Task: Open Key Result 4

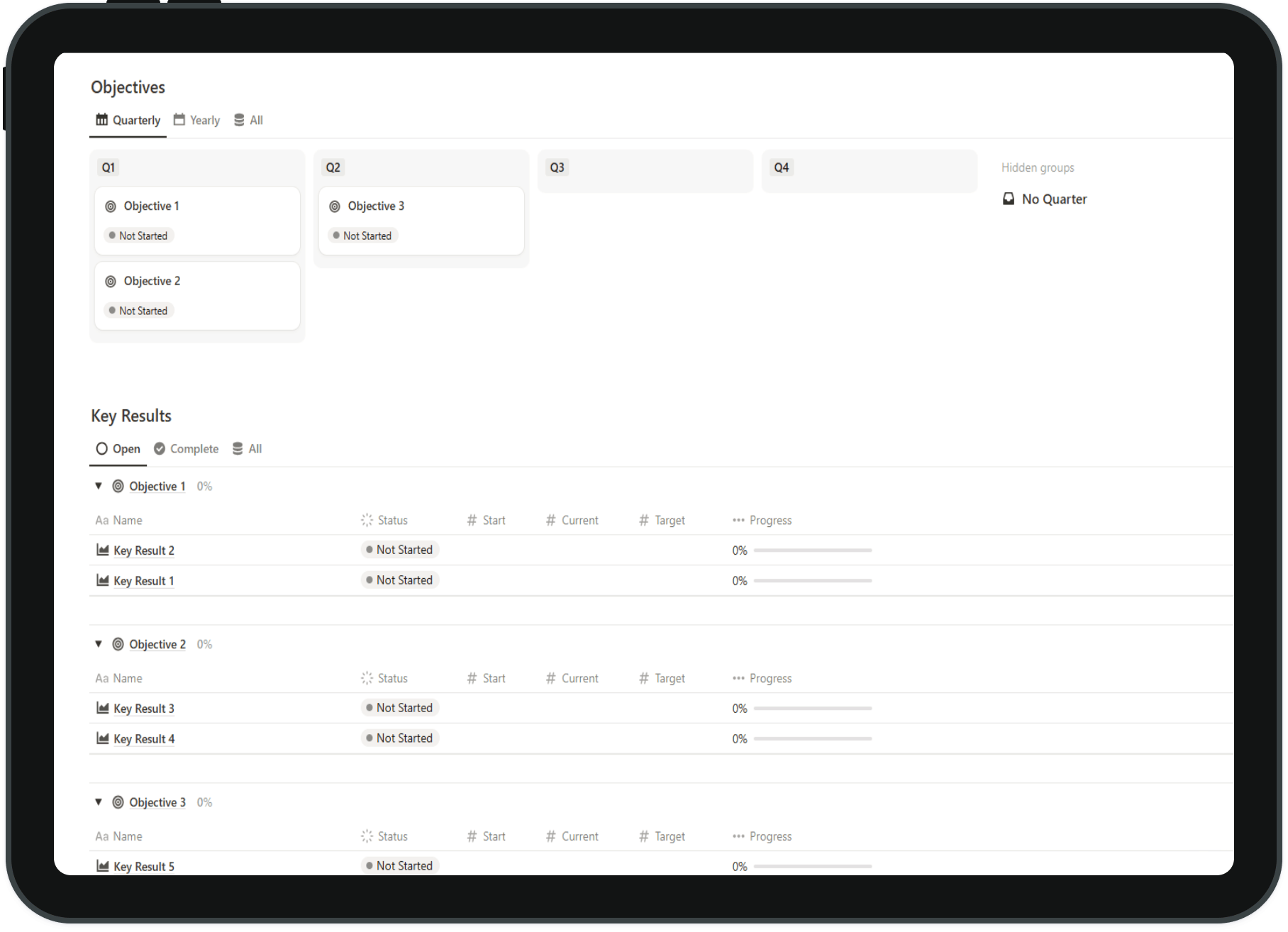Action: [x=144, y=739]
